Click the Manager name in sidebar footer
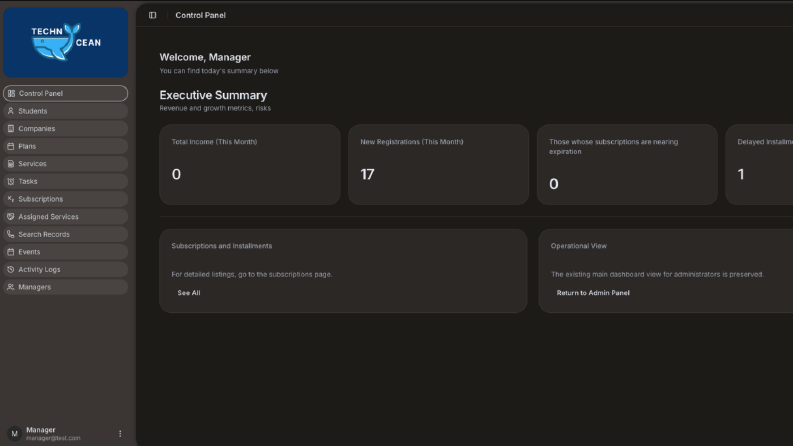Viewport: 793px width, 446px height. pyautogui.click(x=40, y=430)
